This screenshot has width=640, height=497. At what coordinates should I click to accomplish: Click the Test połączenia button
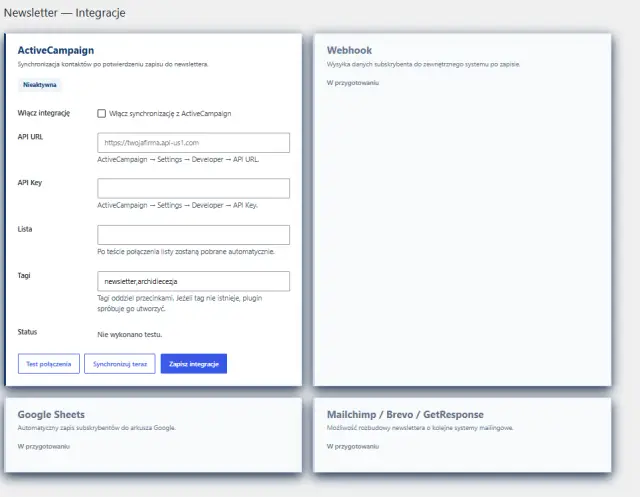49,364
